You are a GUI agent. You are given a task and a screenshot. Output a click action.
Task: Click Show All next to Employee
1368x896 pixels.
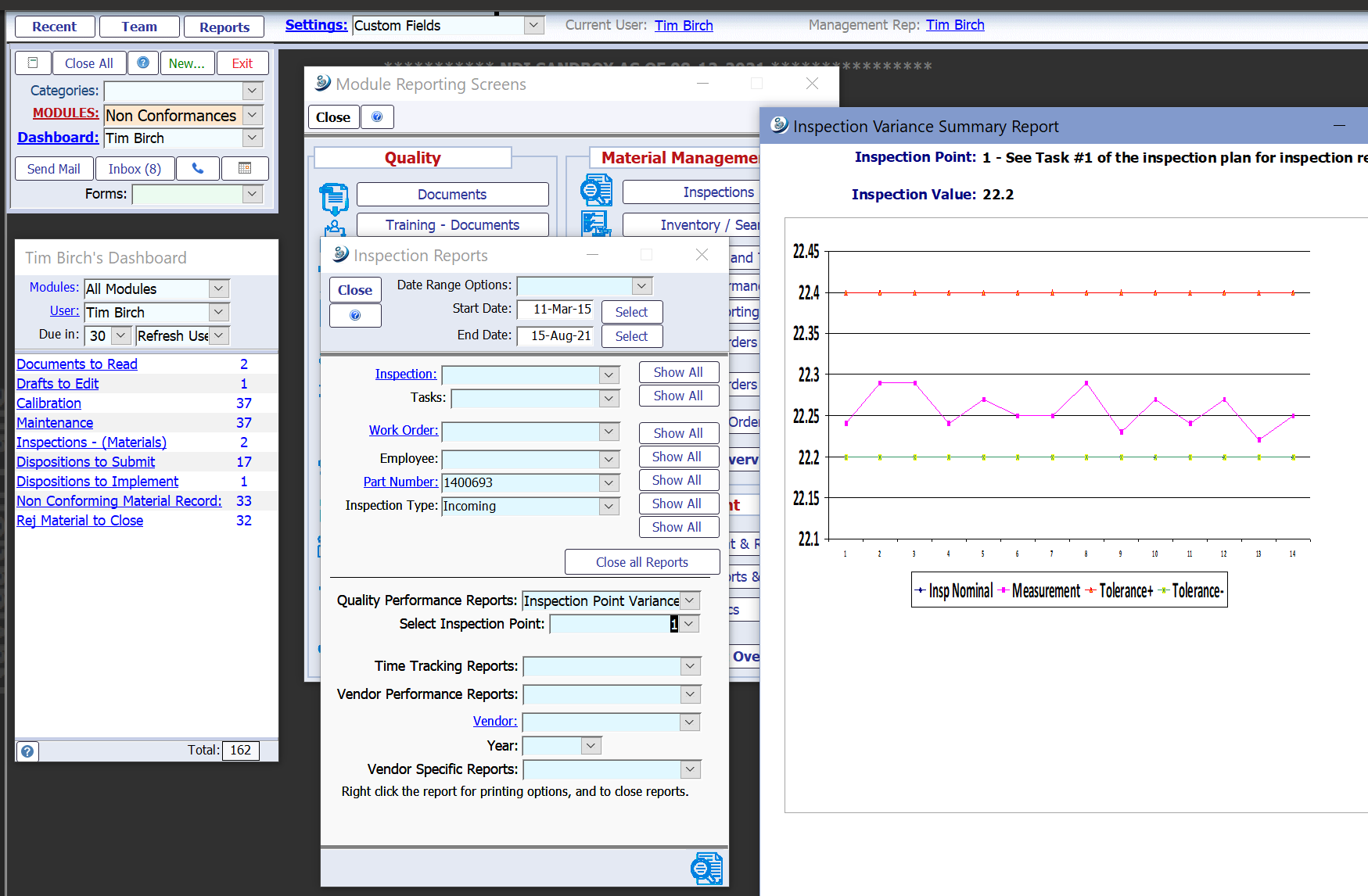click(x=678, y=457)
